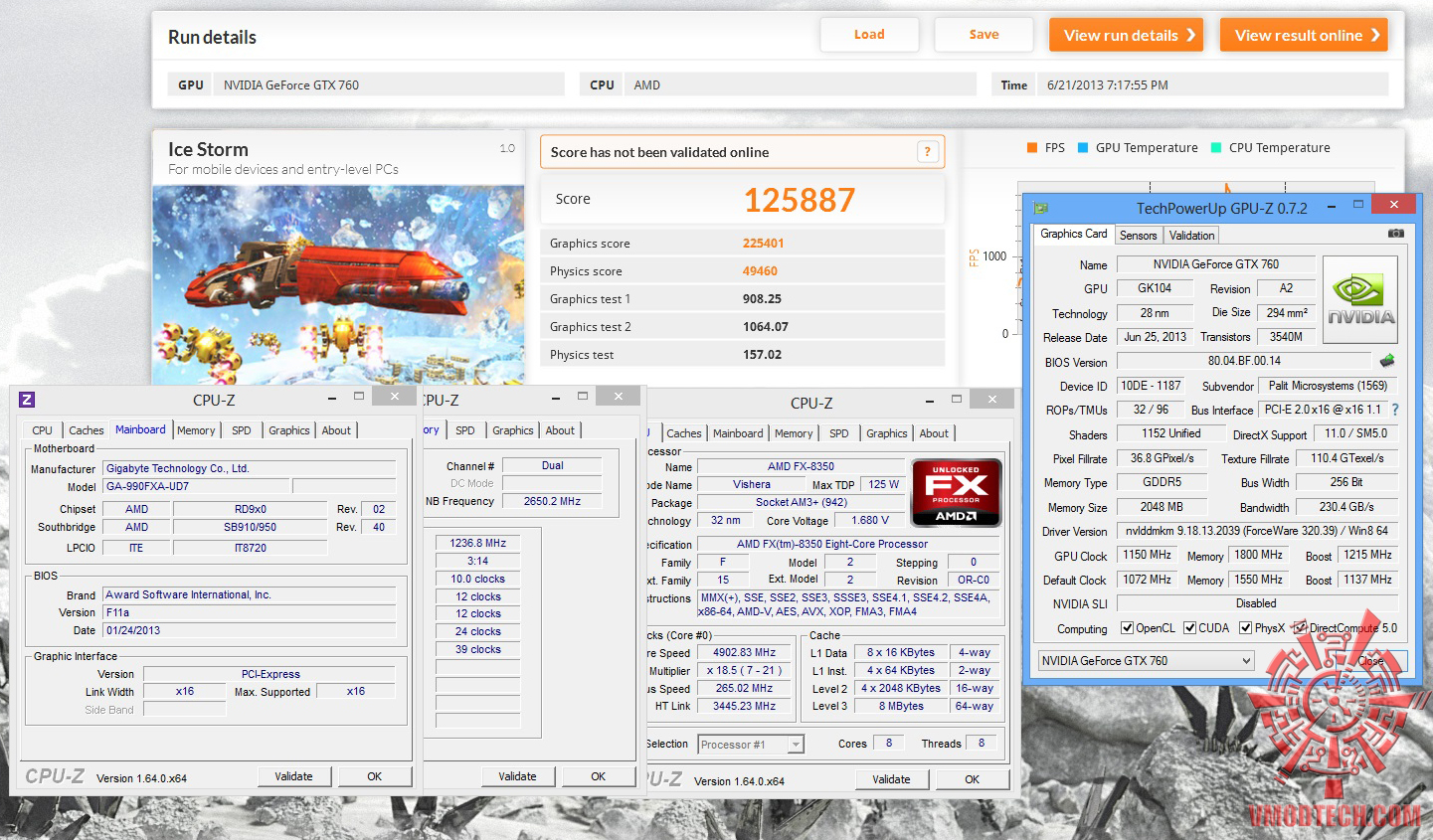Open the CPU tab in the Mainboard CPU-Z window
Screen dimensions: 1433x840
coord(42,430)
